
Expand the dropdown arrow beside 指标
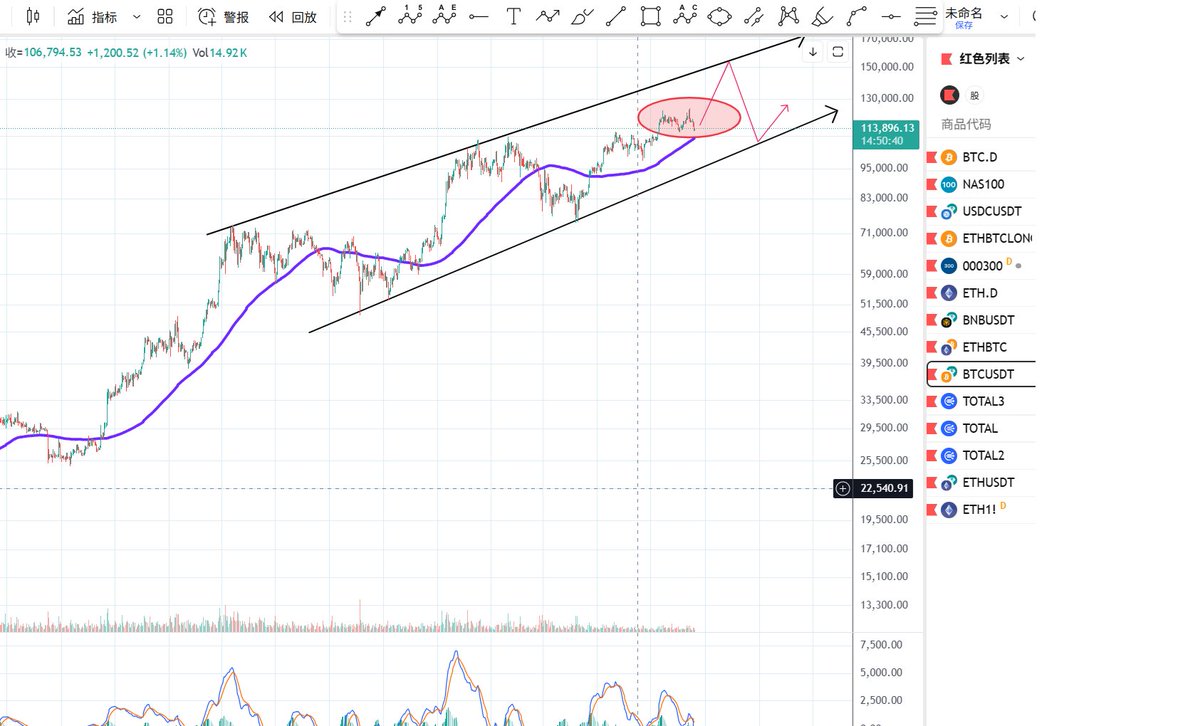137,17
